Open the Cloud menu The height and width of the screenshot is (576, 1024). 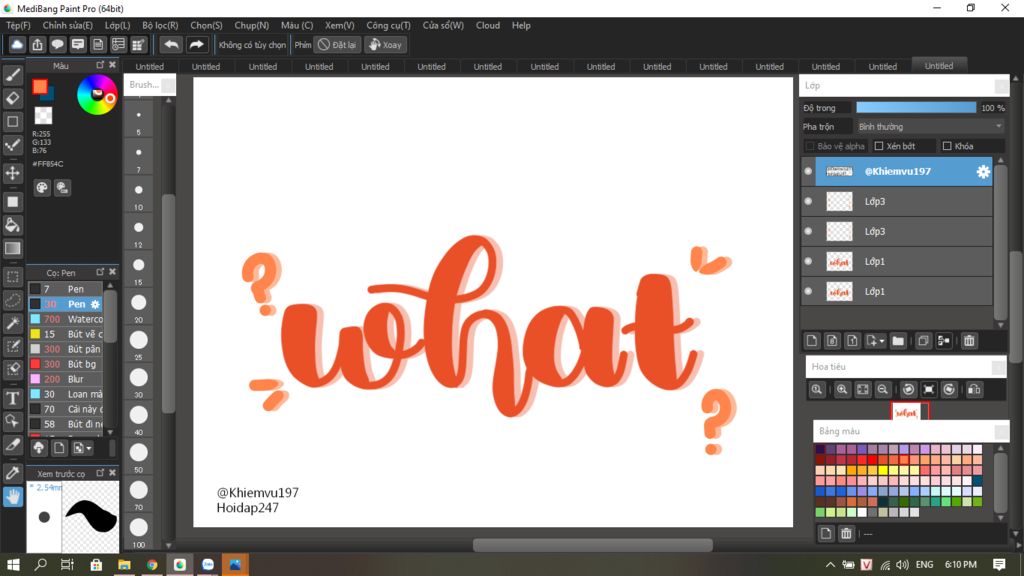[488, 25]
